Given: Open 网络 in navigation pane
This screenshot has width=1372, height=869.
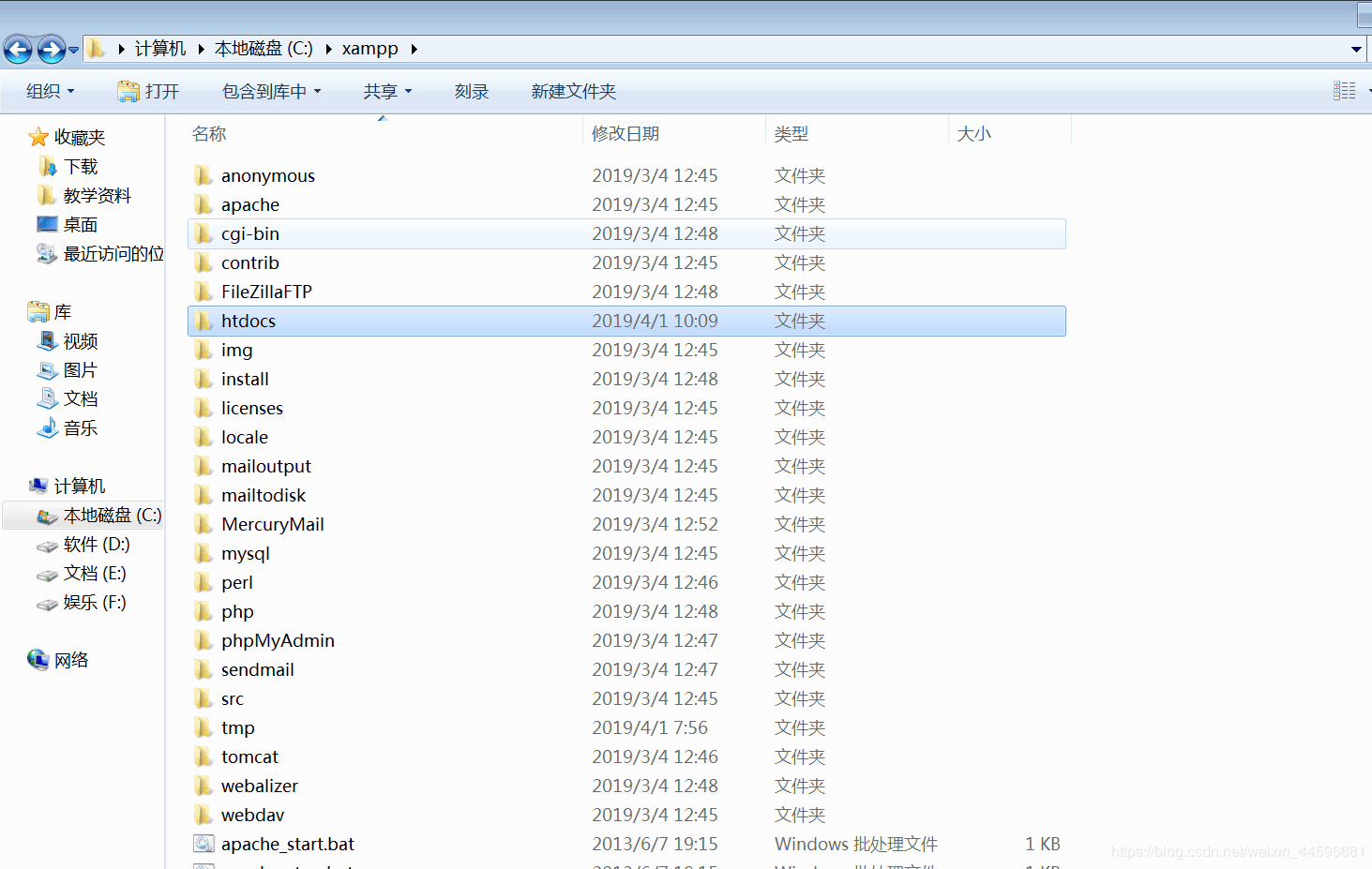Looking at the screenshot, I should click(x=59, y=660).
